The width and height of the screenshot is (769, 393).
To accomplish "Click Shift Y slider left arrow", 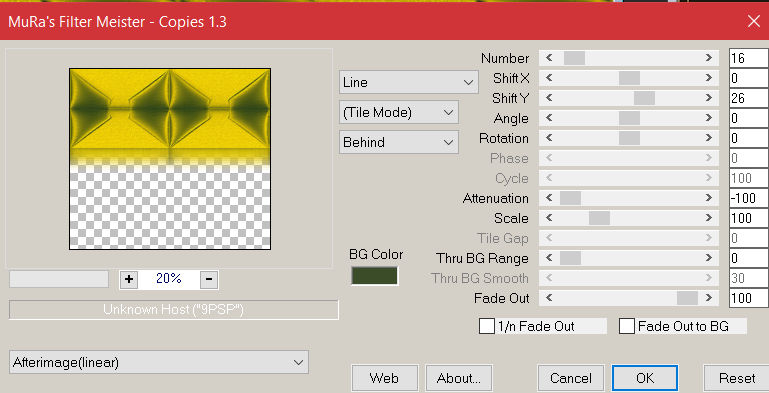I will click(549, 98).
